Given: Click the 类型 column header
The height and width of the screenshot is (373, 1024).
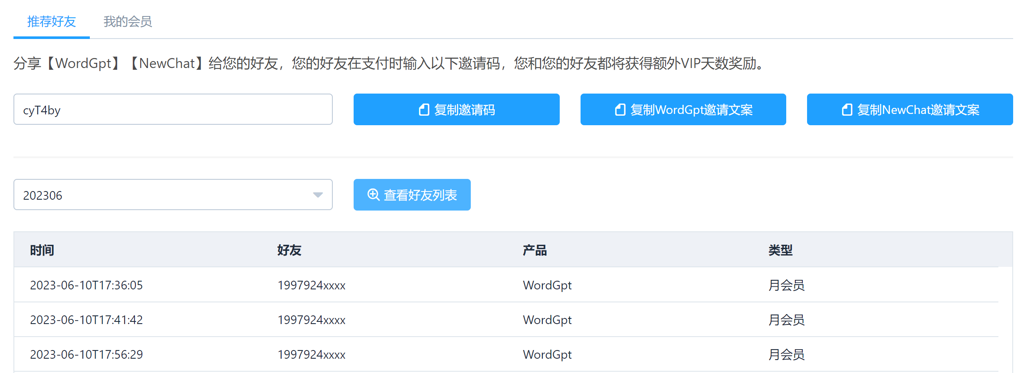Looking at the screenshot, I should (x=781, y=250).
